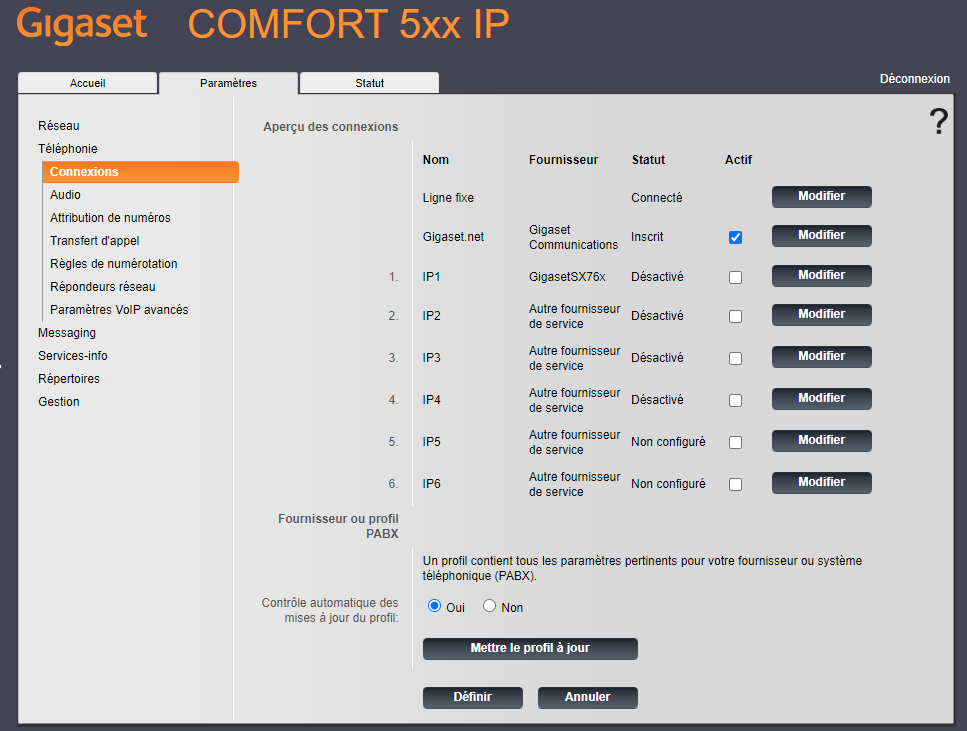
Task: Open Attribution de numéros page
Action: coord(110,218)
